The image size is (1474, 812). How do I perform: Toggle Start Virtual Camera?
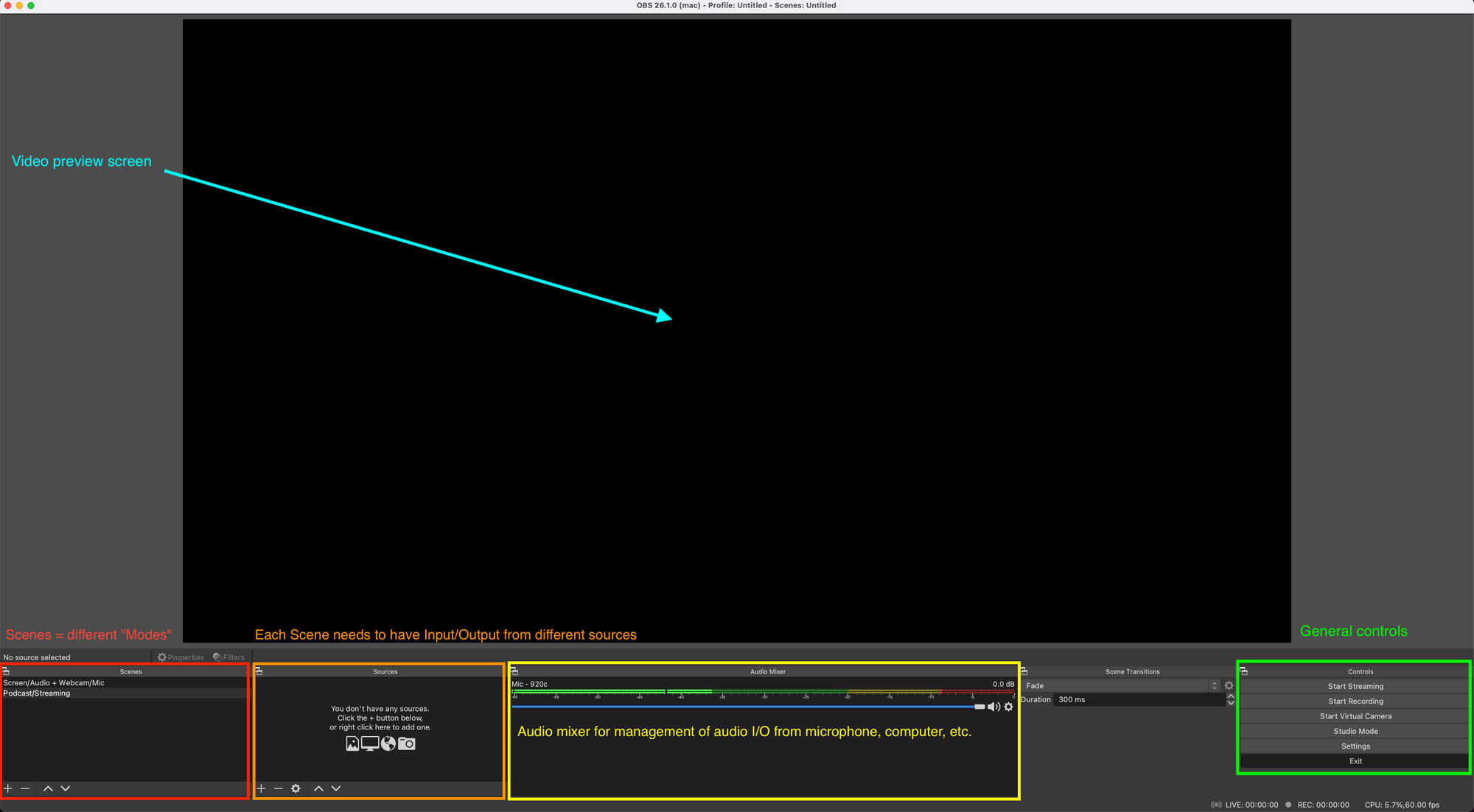click(1355, 716)
